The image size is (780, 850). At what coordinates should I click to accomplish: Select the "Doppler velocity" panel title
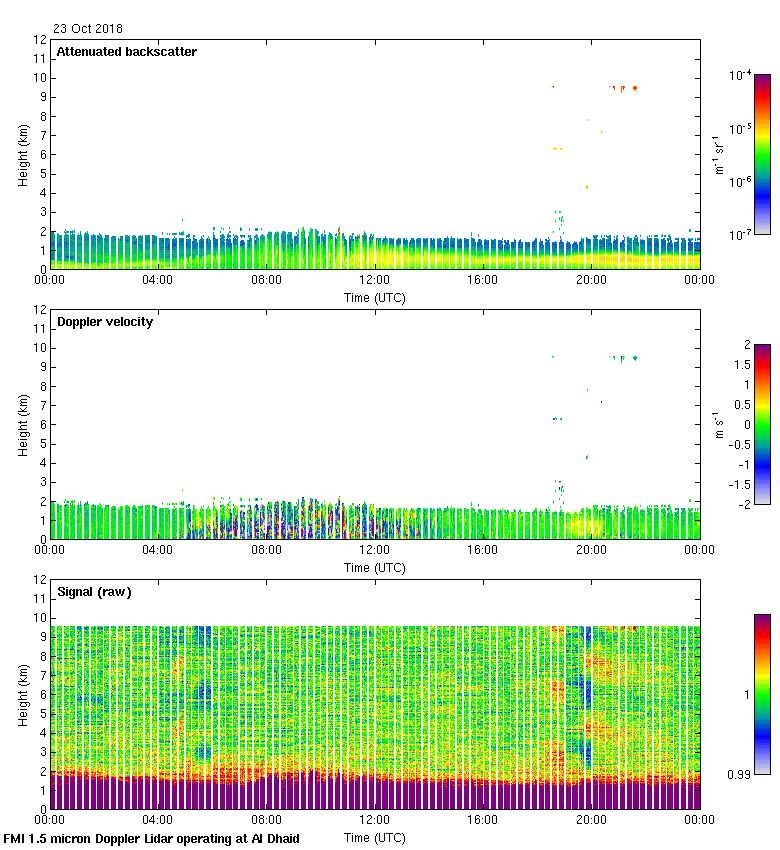105,322
